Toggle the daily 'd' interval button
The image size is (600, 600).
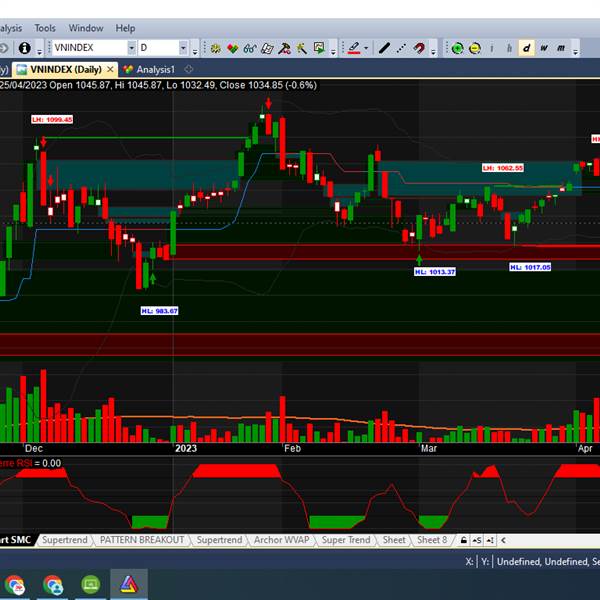tap(526, 49)
